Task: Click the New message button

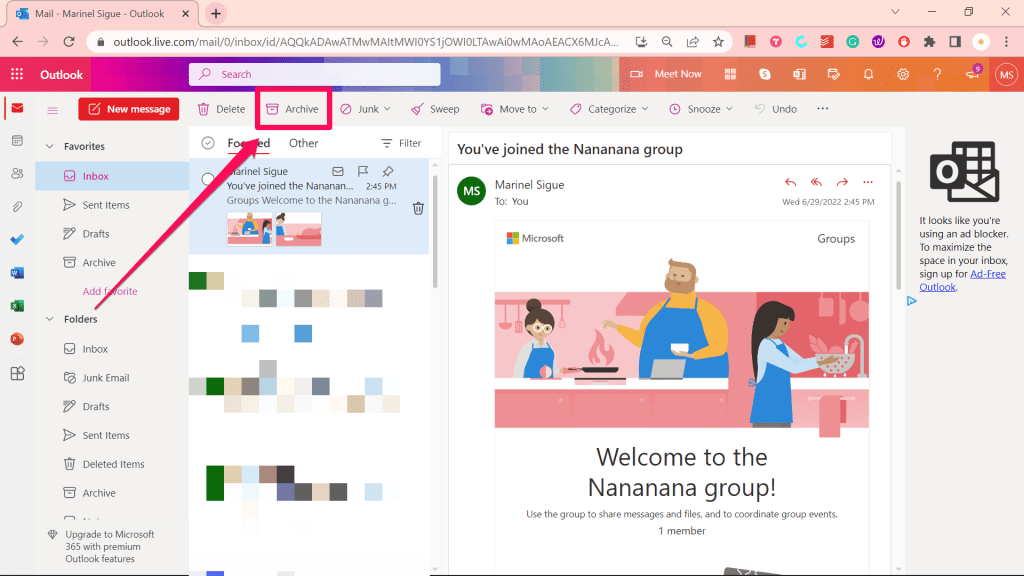Action: click(x=129, y=109)
